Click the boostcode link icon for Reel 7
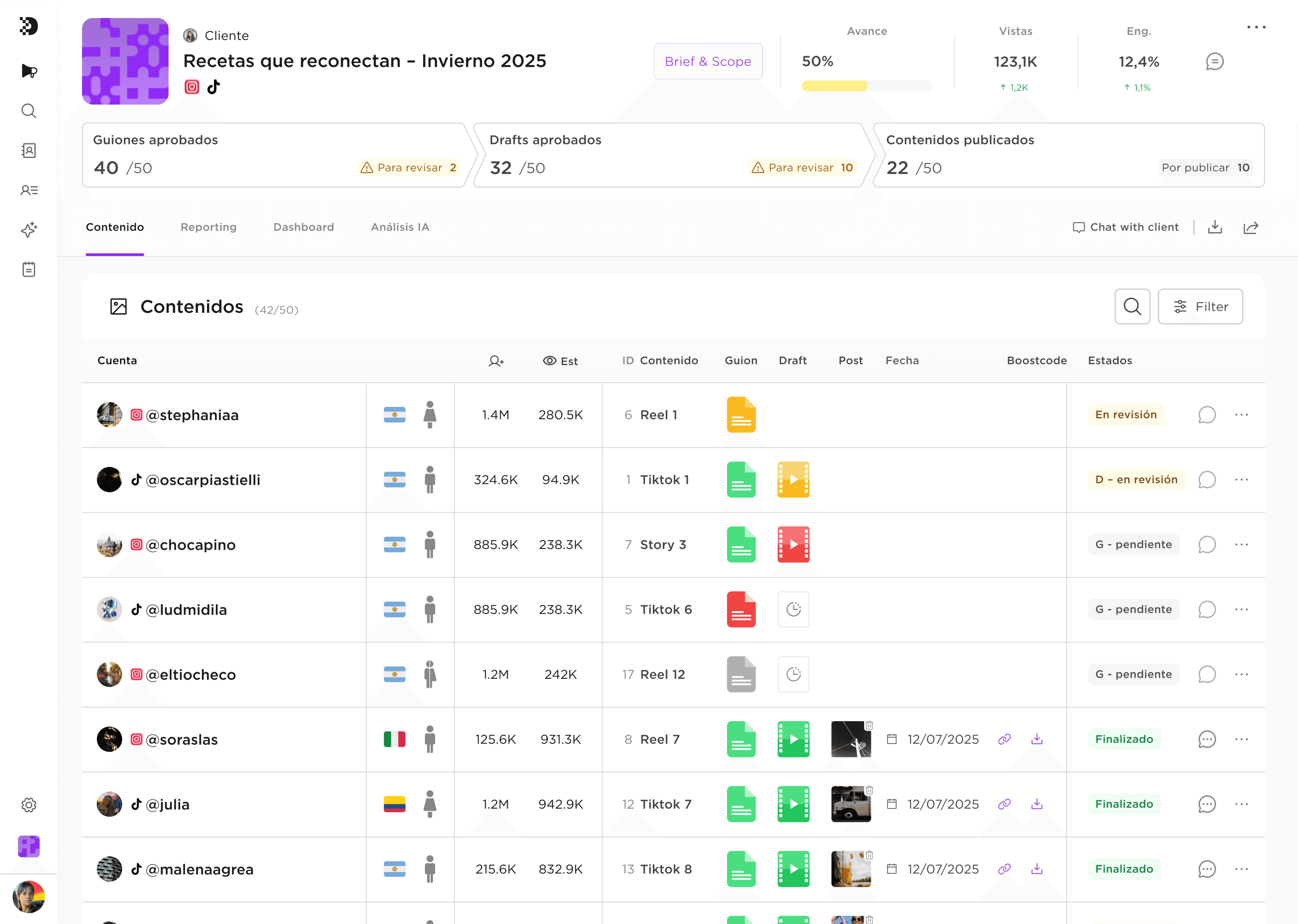 pyautogui.click(x=1004, y=739)
